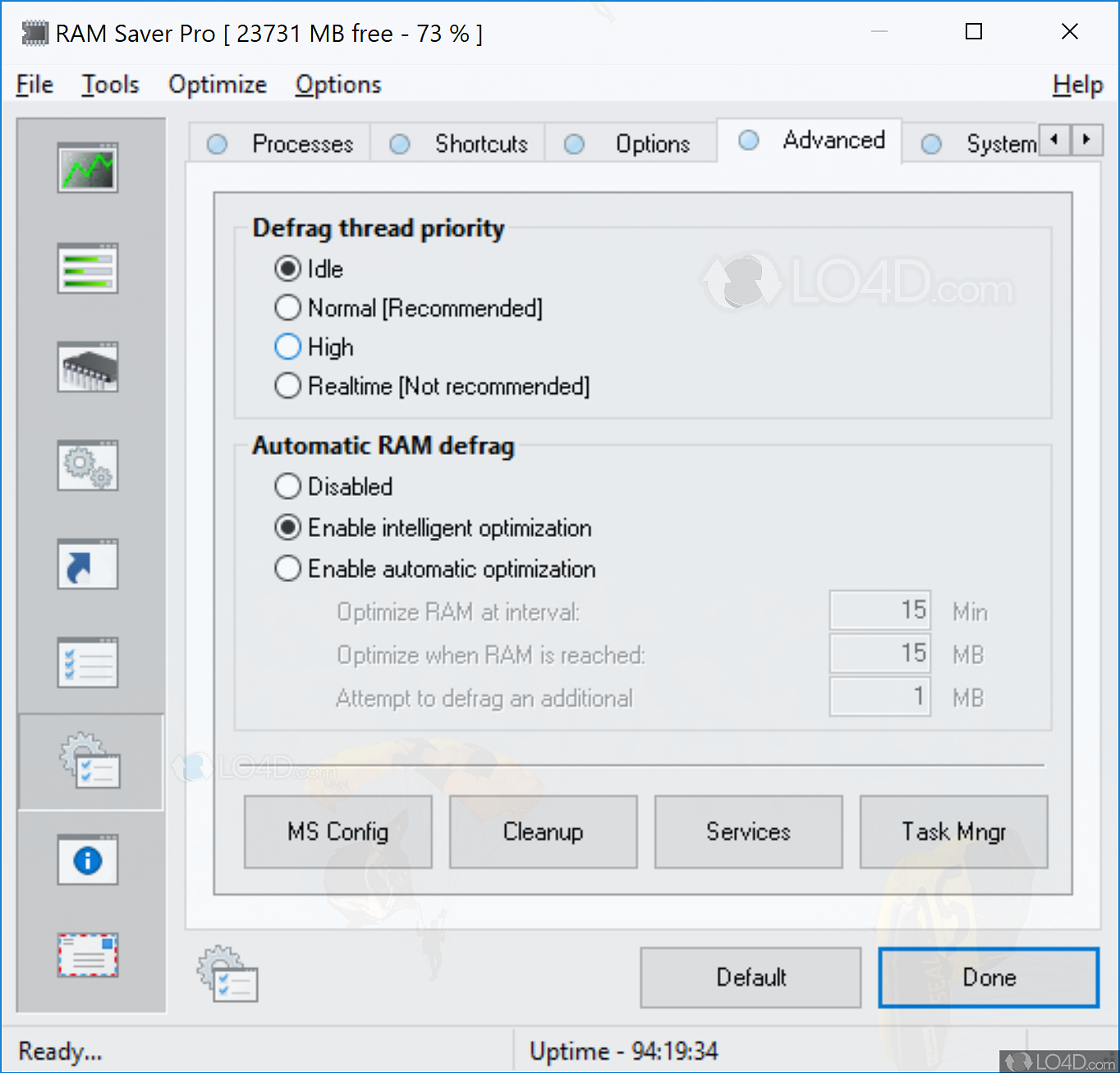Open the Help menu
This screenshot has width=1120, height=1073.
click(x=1077, y=84)
